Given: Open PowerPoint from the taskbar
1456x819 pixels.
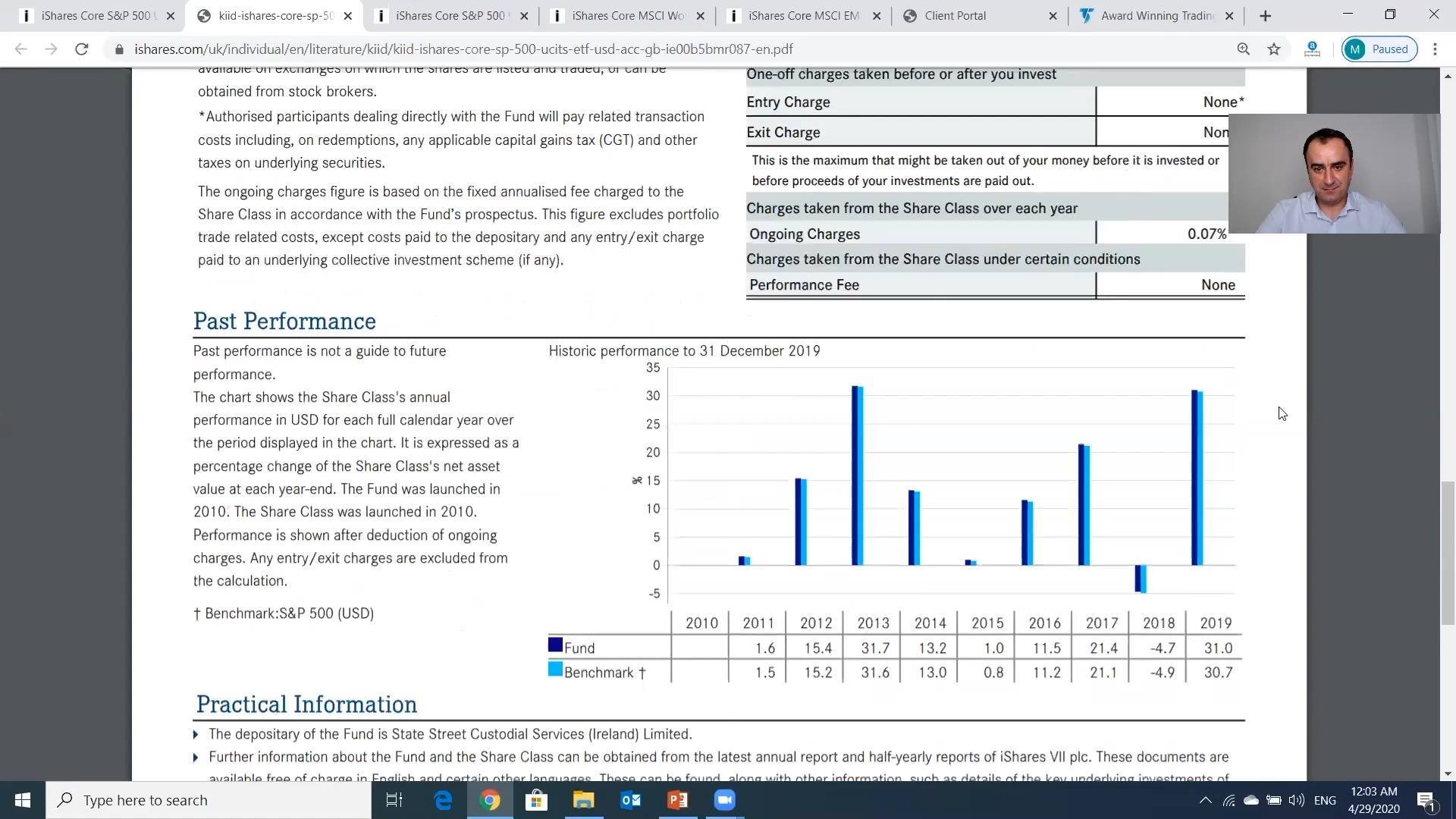Looking at the screenshot, I should 677,800.
